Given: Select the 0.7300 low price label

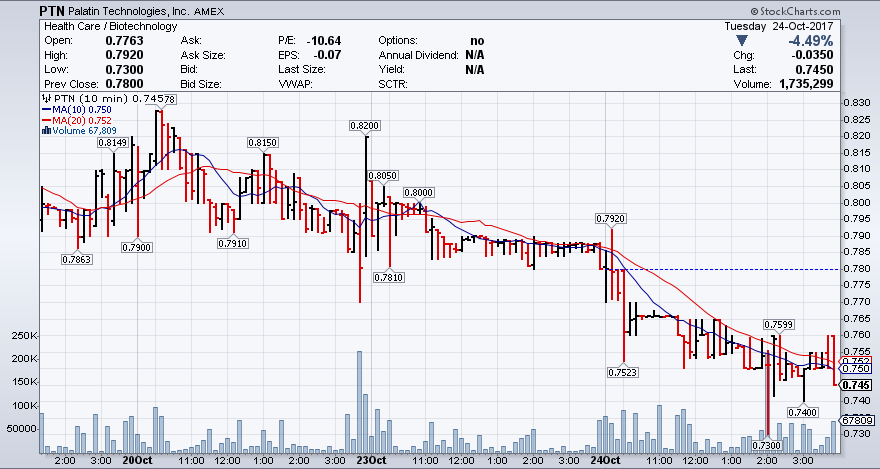Looking at the screenshot, I should [x=769, y=444].
